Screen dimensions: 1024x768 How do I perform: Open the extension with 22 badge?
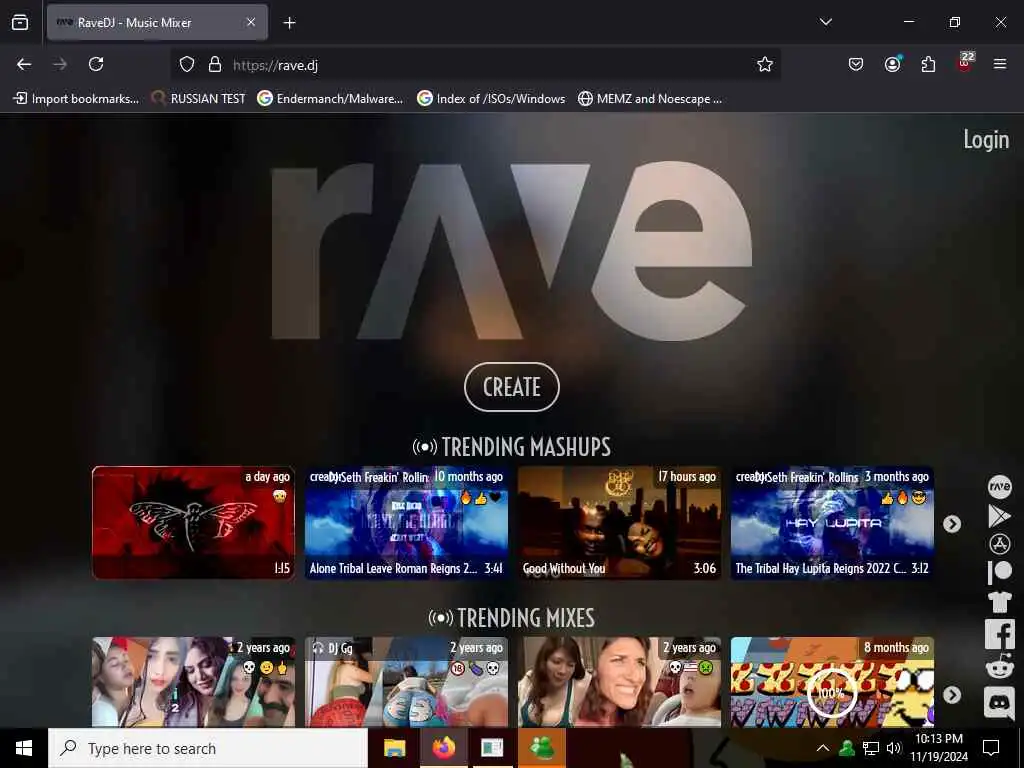(965, 63)
